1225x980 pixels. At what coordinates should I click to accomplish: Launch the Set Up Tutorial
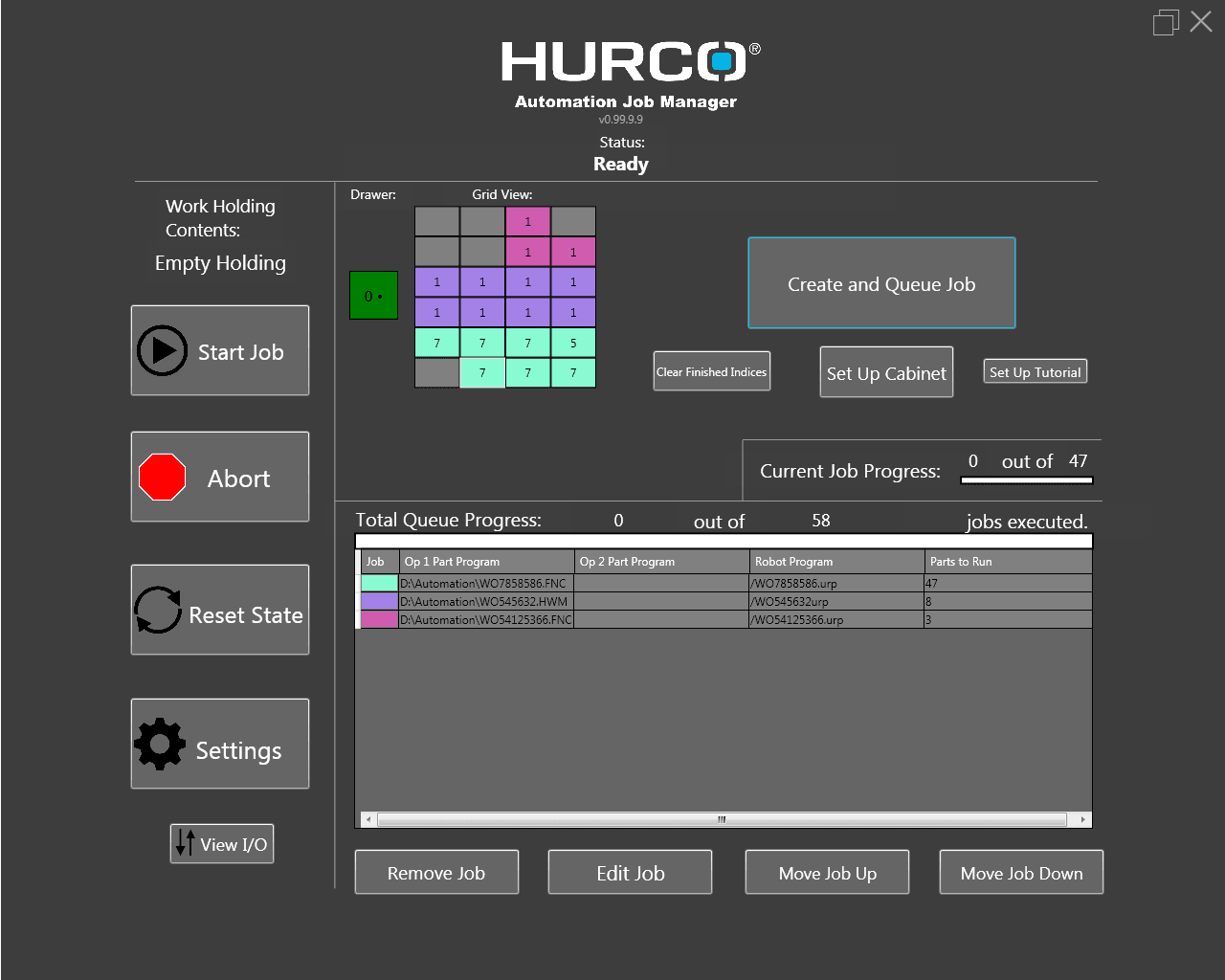coord(1036,372)
